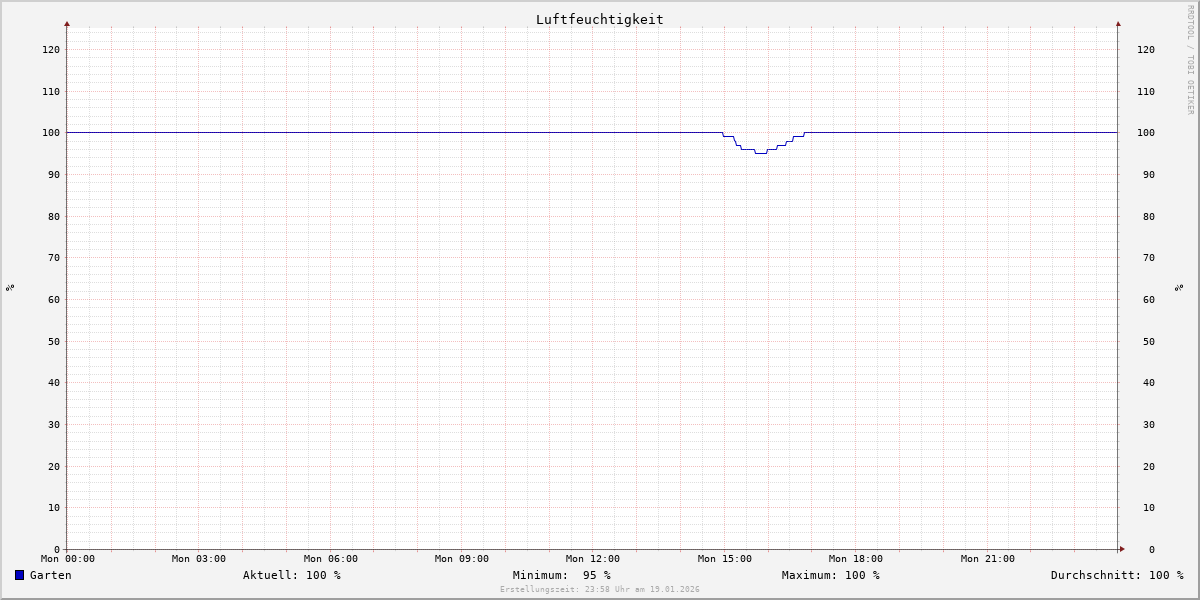Click the 100 label on the right axis
This screenshot has height=600, width=1200.
pyautogui.click(x=1146, y=133)
